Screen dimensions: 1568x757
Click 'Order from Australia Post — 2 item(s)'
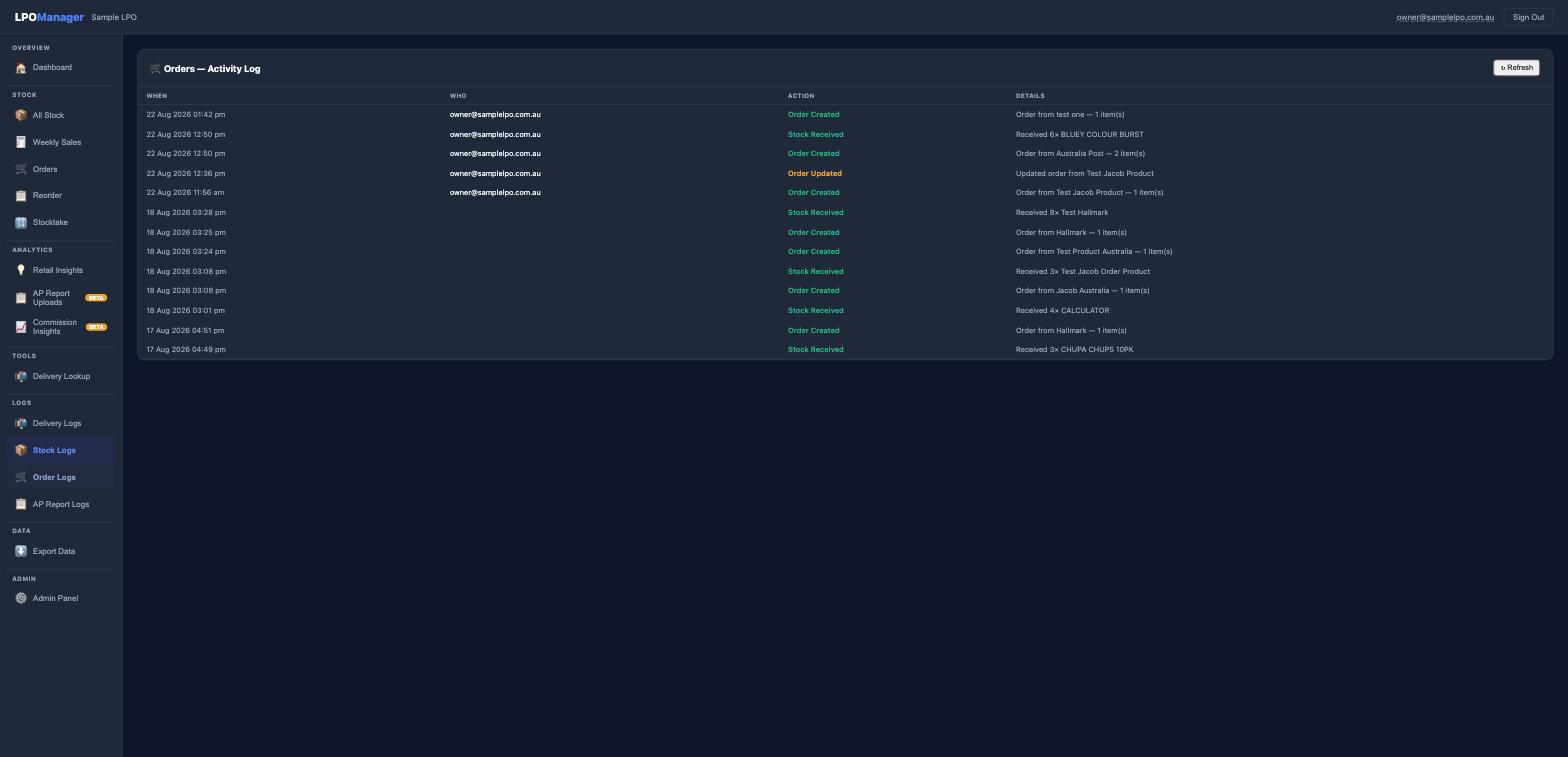[1080, 153]
